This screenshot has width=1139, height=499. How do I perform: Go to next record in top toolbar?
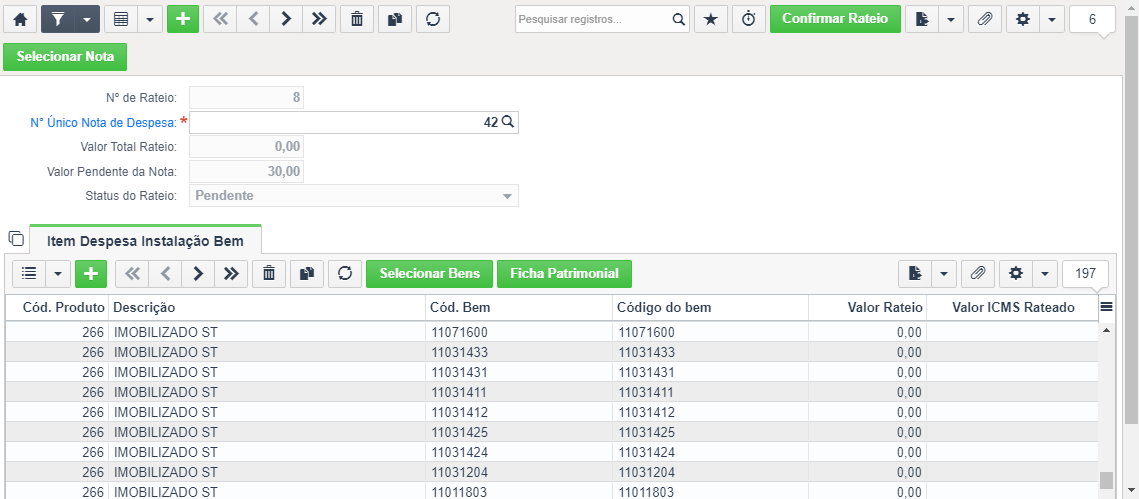point(285,19)
